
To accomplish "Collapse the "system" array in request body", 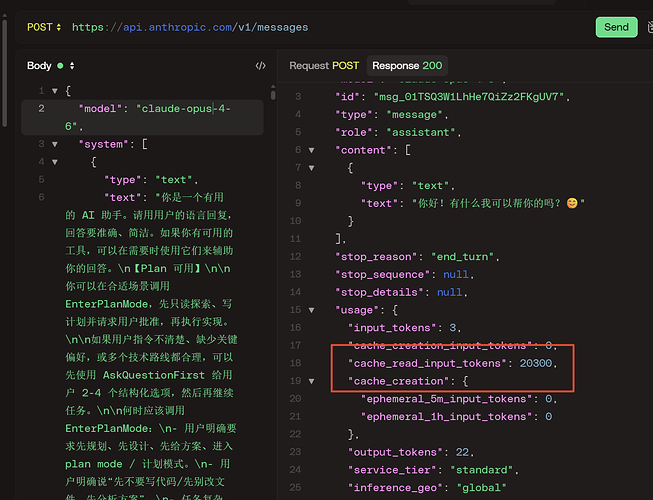I will 55,144.
